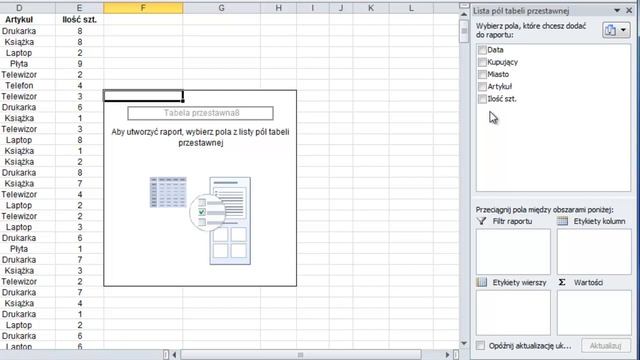Click the split box above vertical scrollbar
The height and width of the screenshot is (360, 640).
(464, 6)
